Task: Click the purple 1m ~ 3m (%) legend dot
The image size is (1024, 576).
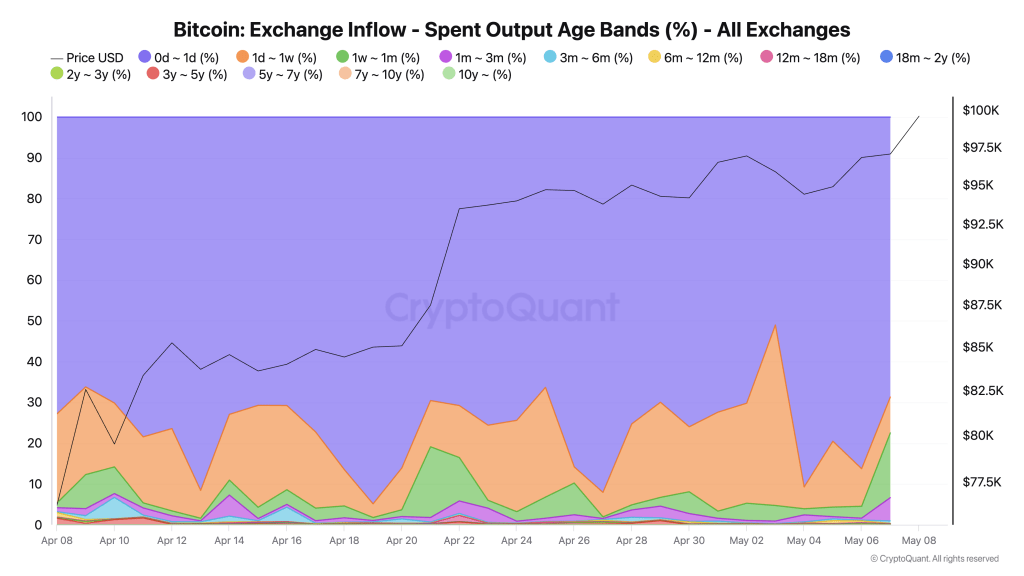Action: pos(446,57)
